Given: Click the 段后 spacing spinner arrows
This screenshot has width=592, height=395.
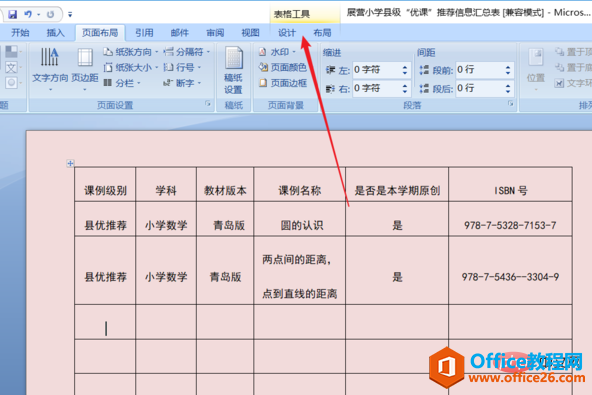Looking at the screenshot, I should coord(508,88).
